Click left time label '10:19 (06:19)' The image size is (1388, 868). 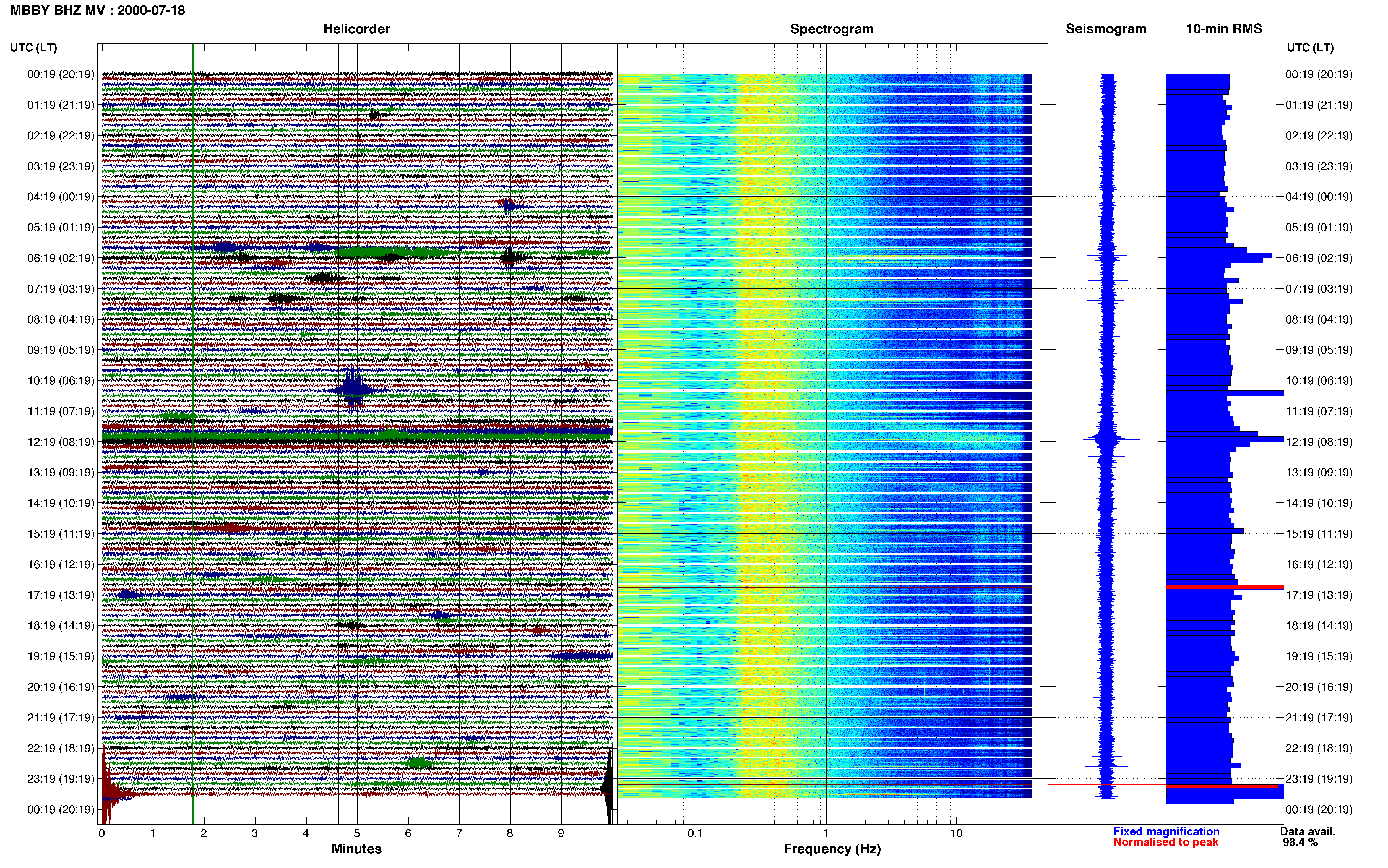61,380
